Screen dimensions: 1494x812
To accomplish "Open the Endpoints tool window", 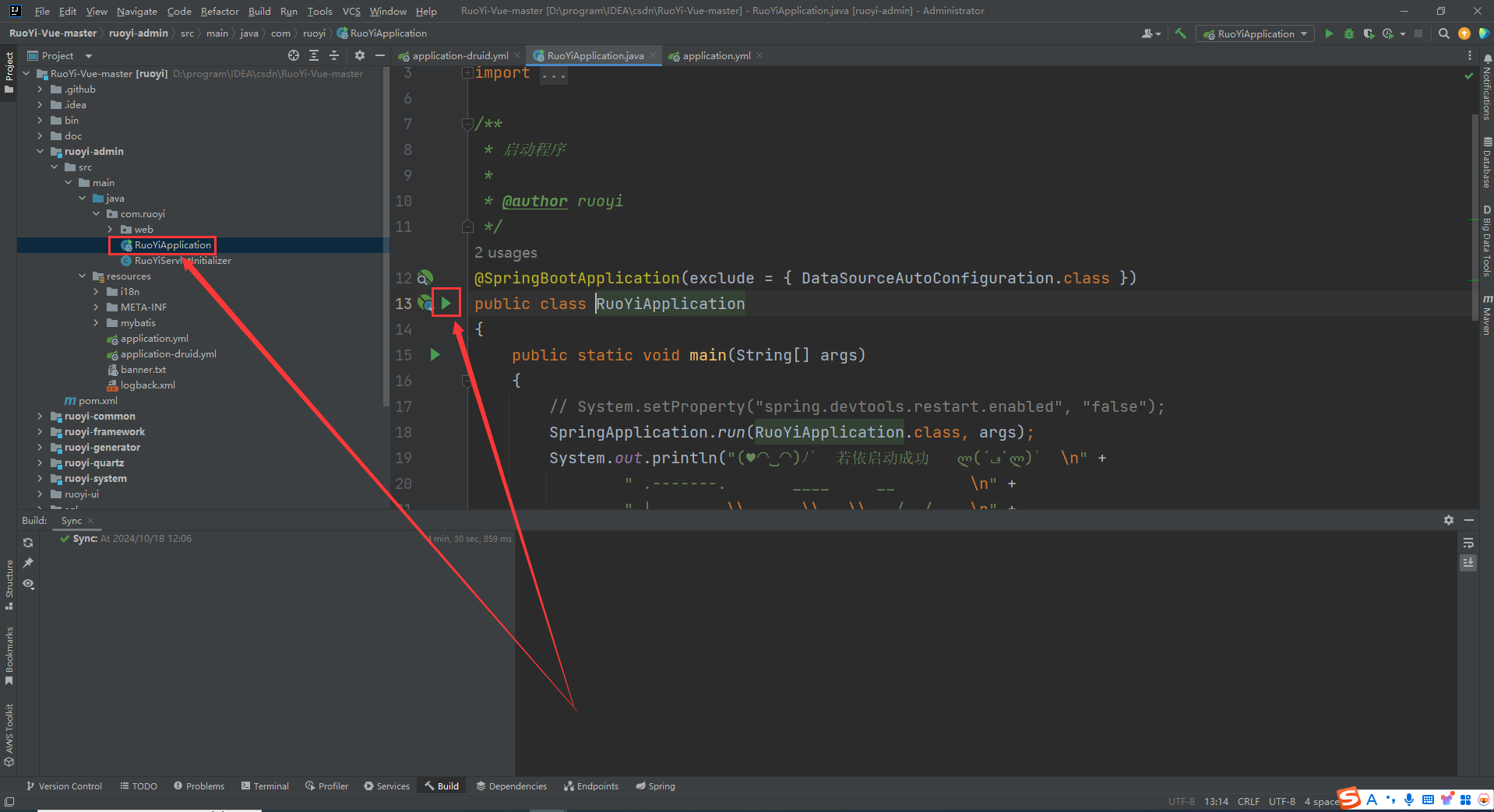I will (591, 786).
